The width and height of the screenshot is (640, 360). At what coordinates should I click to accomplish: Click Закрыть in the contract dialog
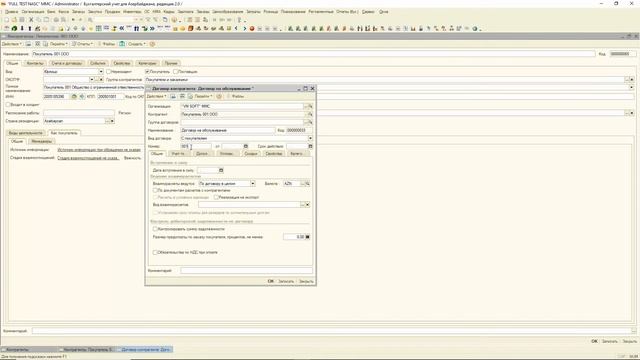click(306, 281)
